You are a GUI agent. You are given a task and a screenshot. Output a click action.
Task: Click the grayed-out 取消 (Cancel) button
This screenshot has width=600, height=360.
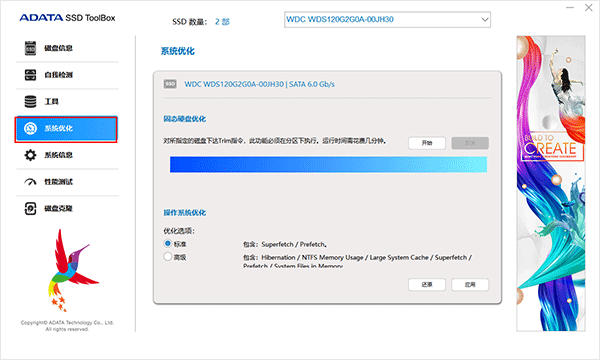click(470, 143)
